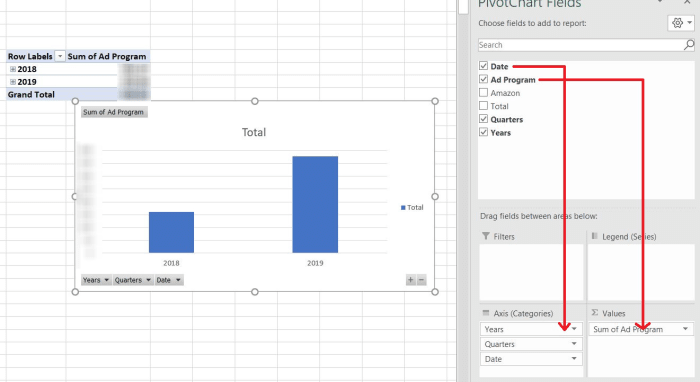
Task: Click the 2018 axis label on chart
Action: (x=171, y=263)
